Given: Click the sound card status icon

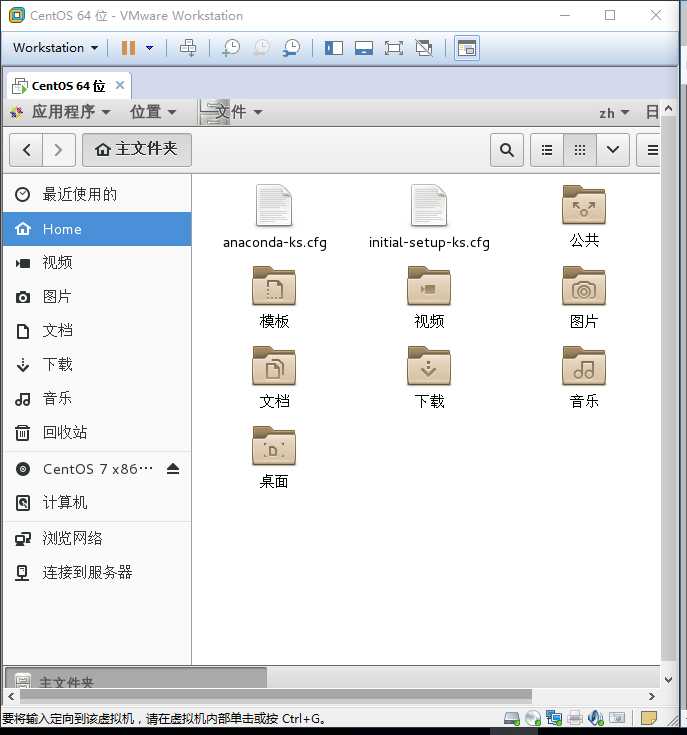Looking at the screenshot, I should point(596,718).
